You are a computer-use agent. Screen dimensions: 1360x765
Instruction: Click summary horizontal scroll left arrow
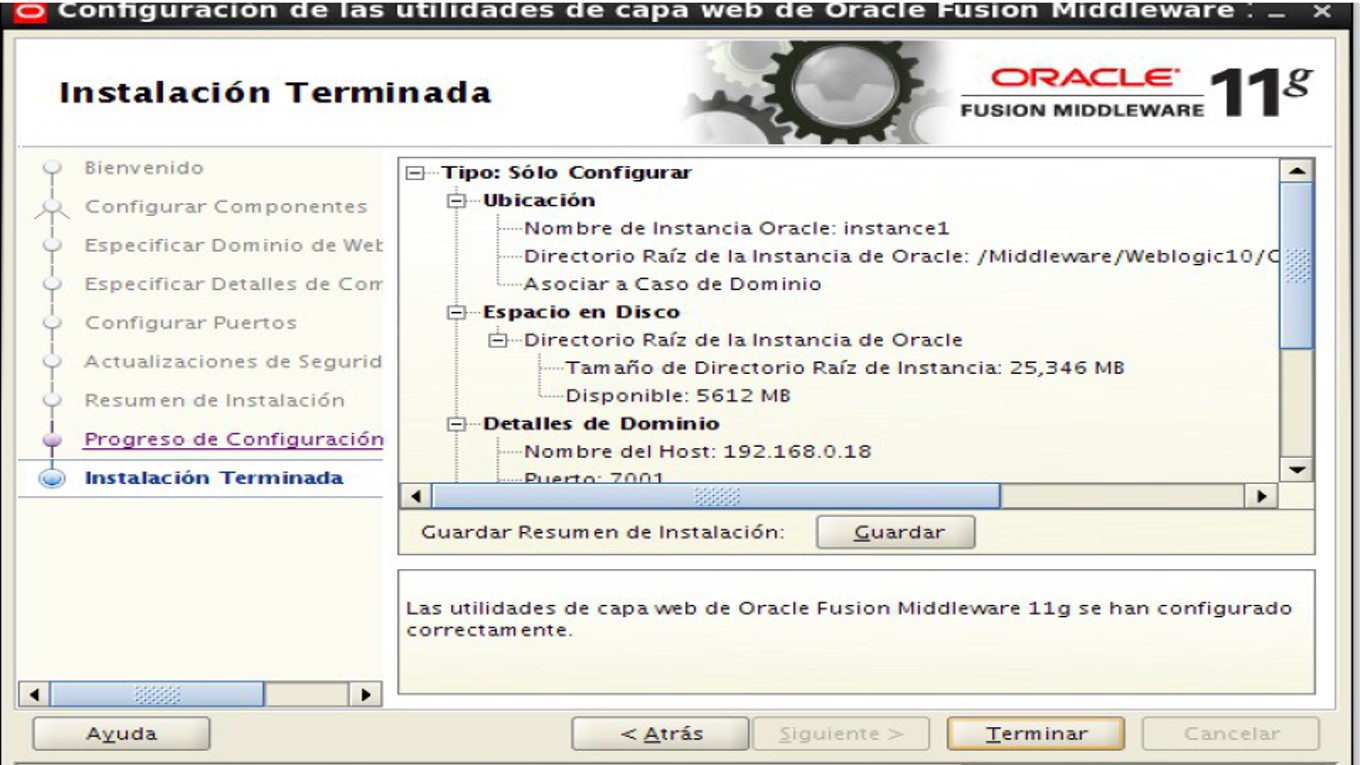(415, 496)
